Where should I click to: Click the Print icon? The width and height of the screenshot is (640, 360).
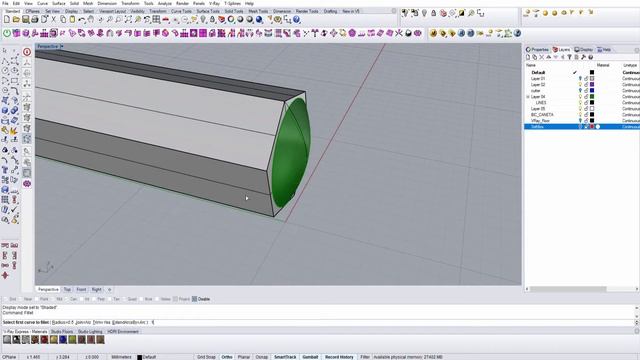point(35,20)
